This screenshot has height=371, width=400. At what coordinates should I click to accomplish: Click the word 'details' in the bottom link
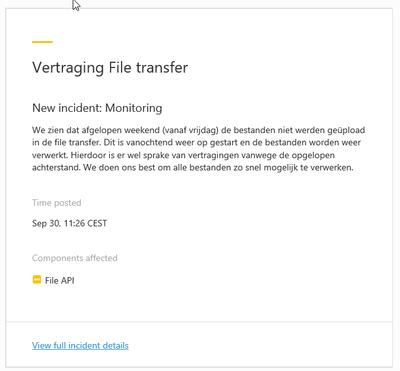click(115, 345)
